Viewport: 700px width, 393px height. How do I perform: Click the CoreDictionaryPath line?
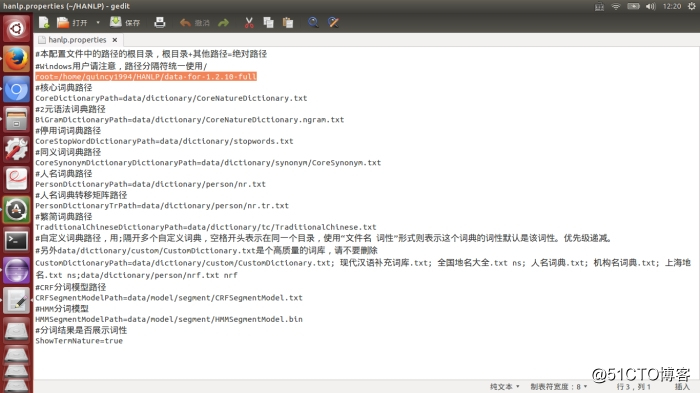coord(171,98)
